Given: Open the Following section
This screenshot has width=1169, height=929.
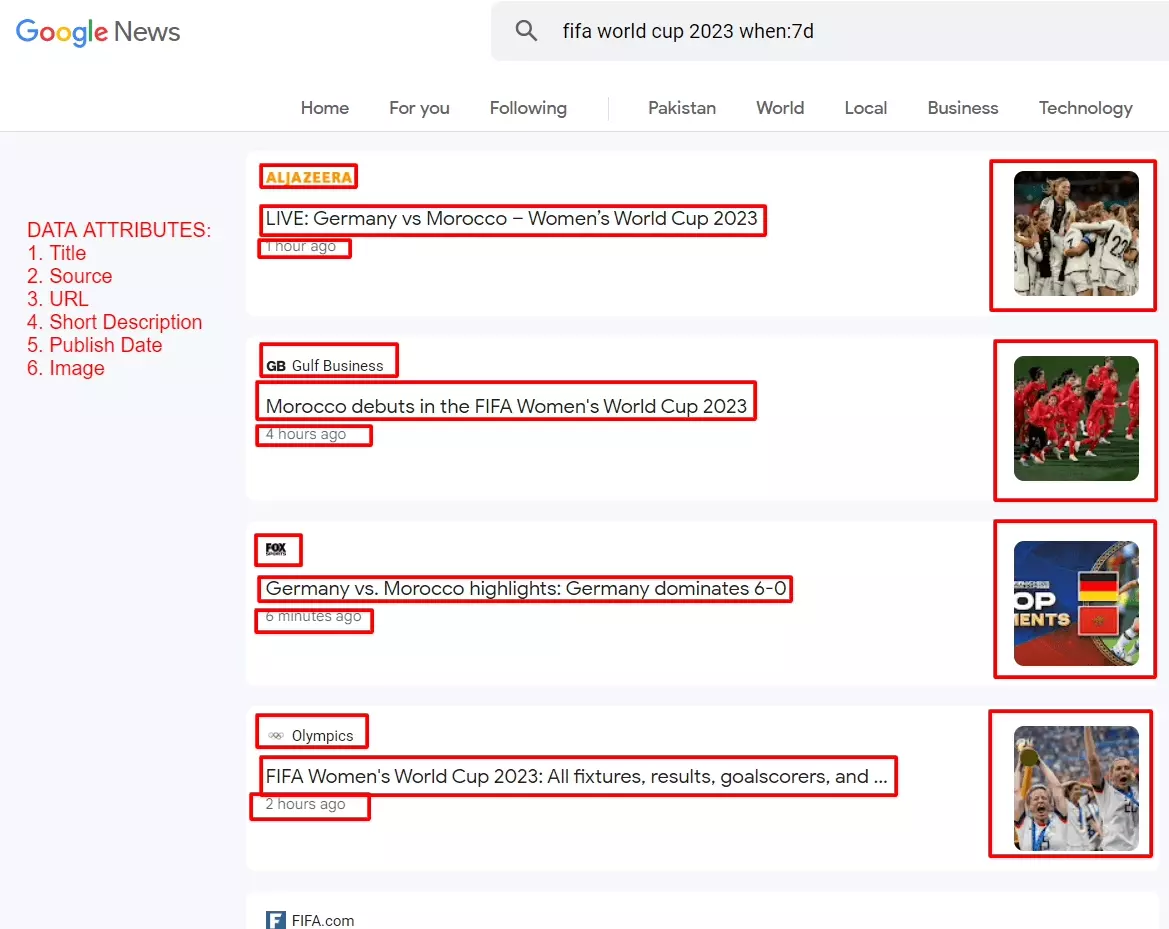Looking at the screenshot, I should pyautogui.click(x=528, y=108).
